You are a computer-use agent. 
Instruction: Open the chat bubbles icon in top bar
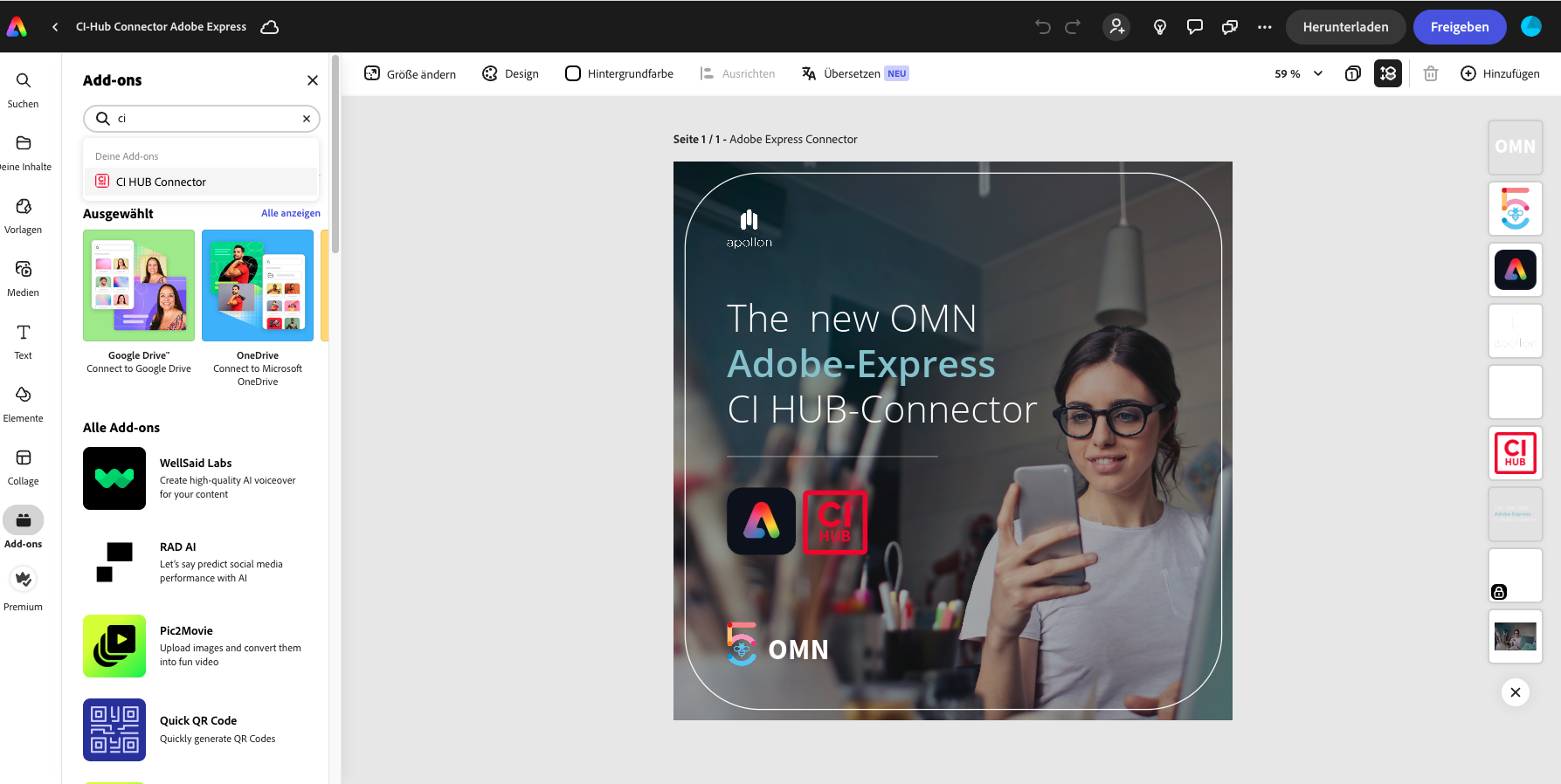(1230, 27)
